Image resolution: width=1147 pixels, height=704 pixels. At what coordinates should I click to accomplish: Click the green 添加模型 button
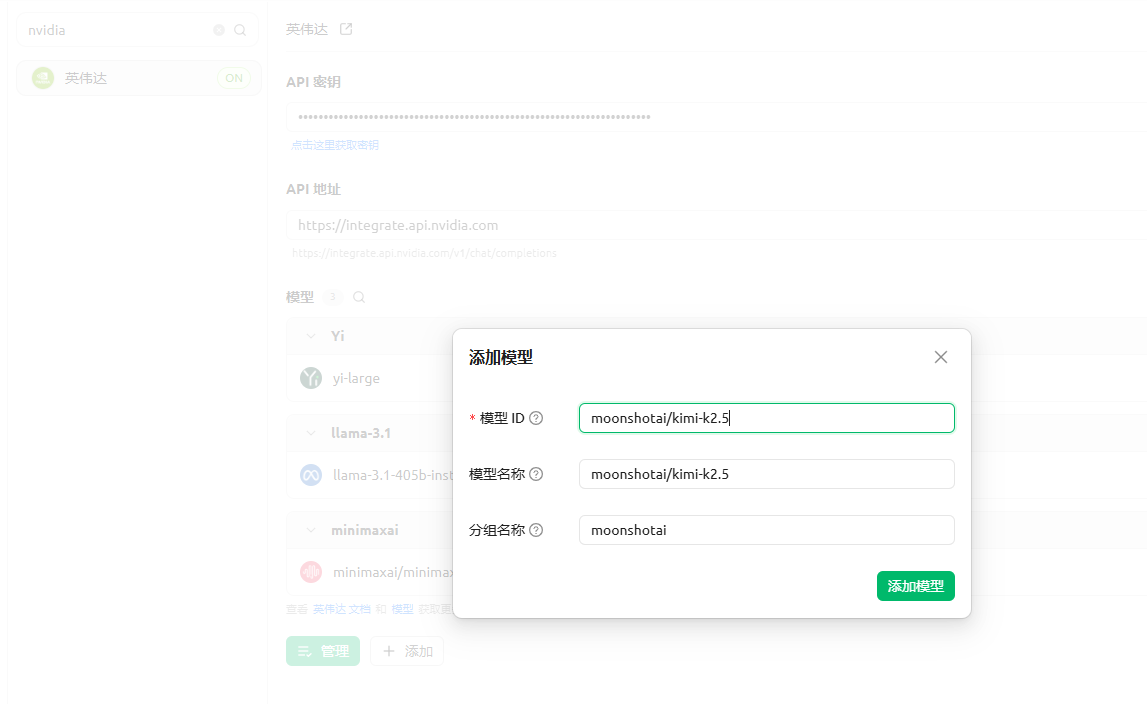coord(915,586)
